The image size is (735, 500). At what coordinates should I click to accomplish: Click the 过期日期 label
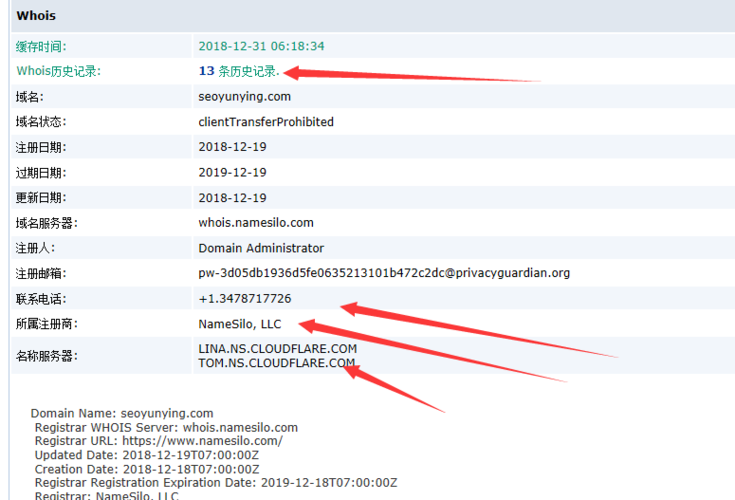(x=41, y=173)
